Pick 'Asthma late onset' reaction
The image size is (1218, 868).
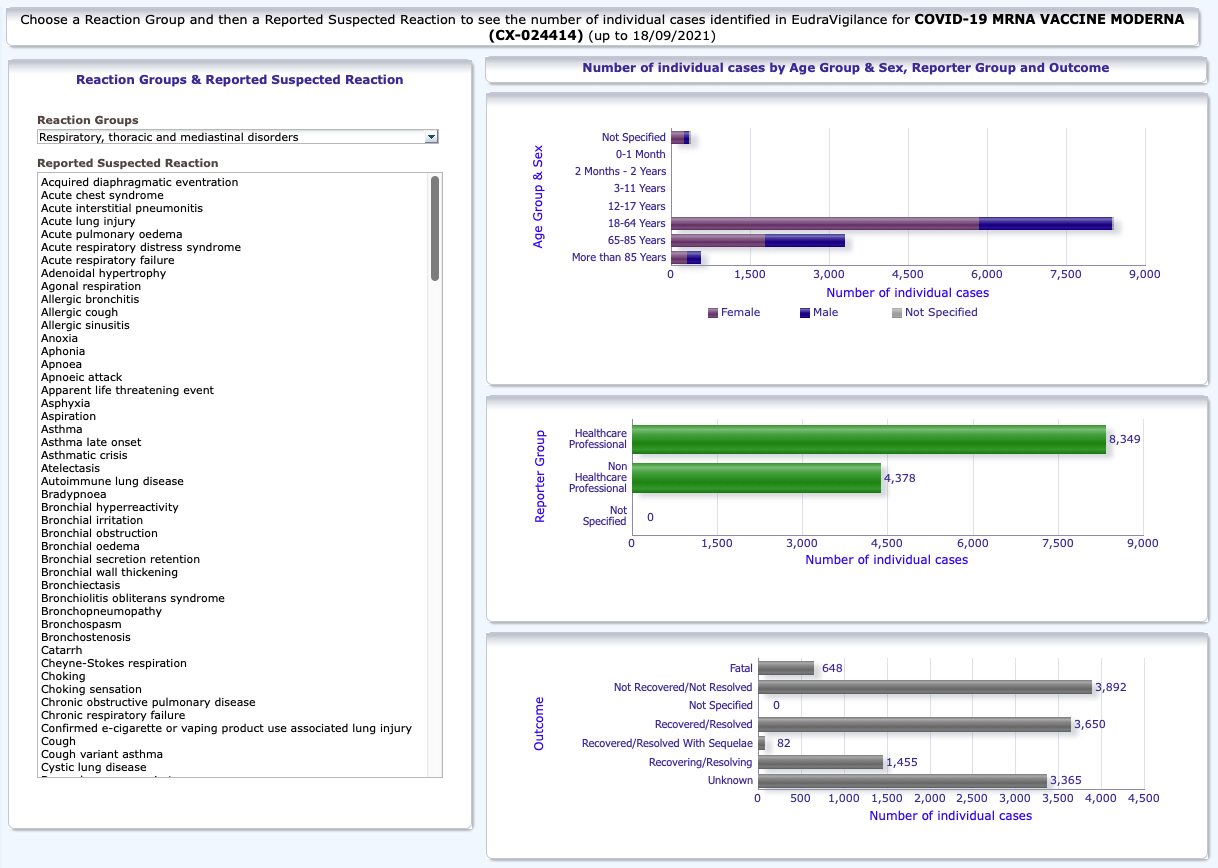[x=91, y=442]
